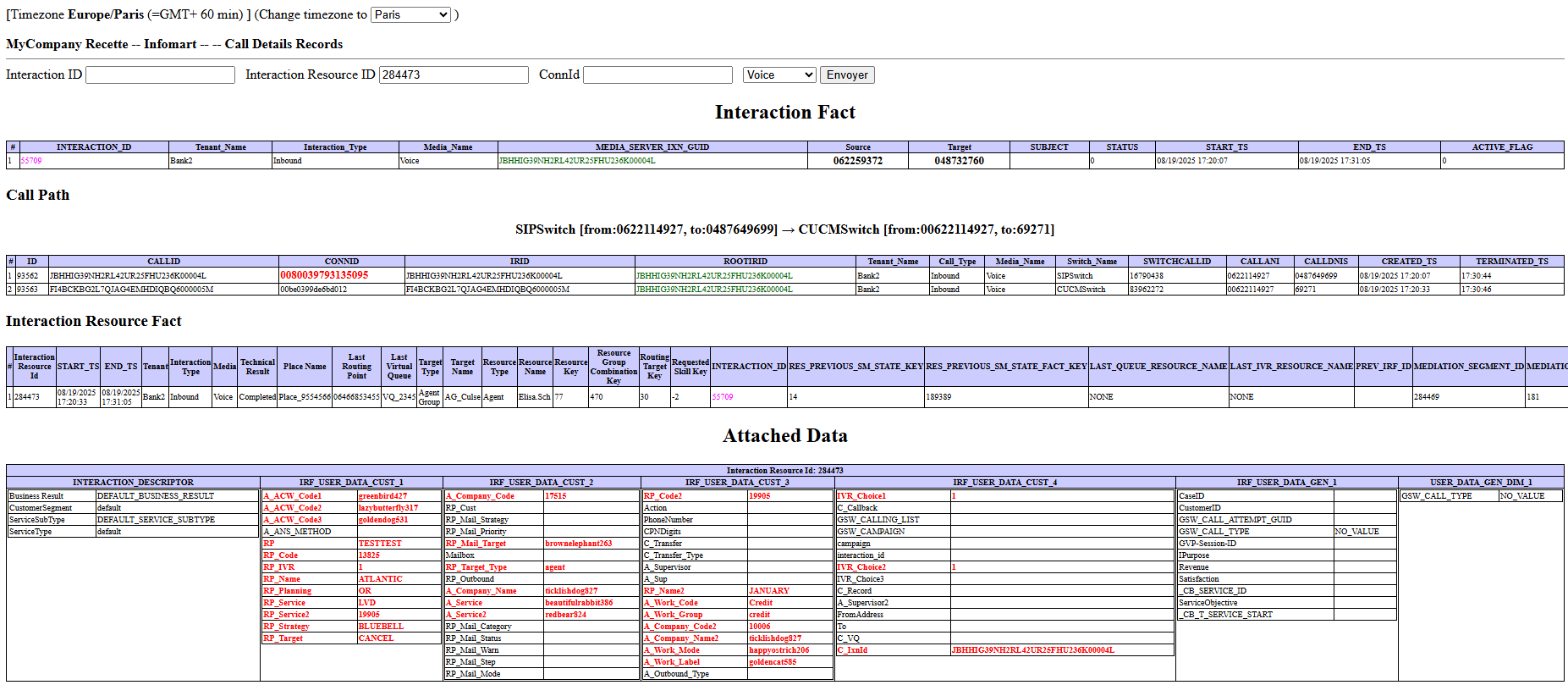Open the timezone dropdown showing Paris

[x=410, y=14]
